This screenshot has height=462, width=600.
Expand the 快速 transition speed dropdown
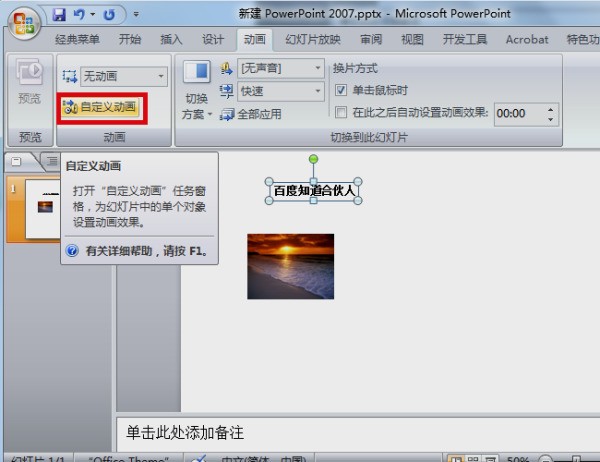coord(317,91)
